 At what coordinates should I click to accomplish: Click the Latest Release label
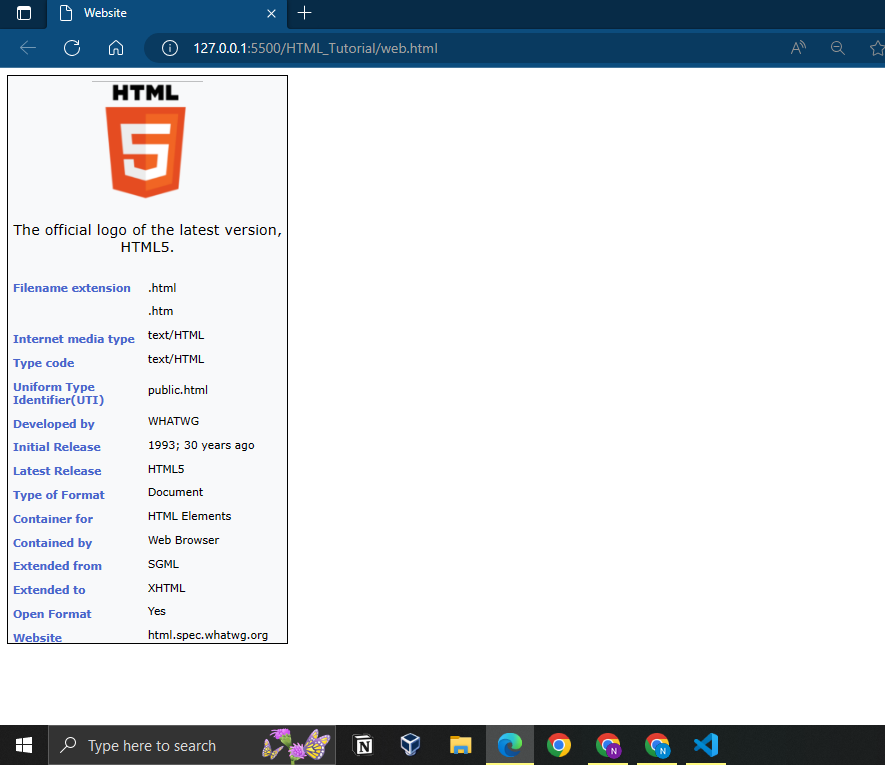tap(57, 471)
